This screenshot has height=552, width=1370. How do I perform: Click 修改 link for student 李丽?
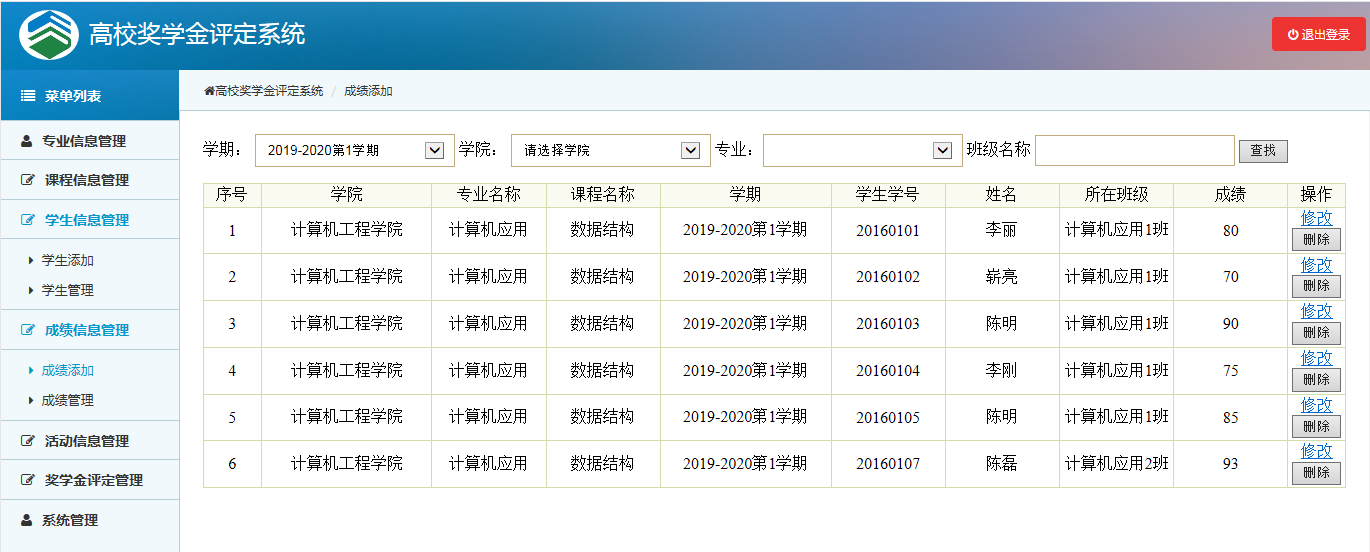1316,217
